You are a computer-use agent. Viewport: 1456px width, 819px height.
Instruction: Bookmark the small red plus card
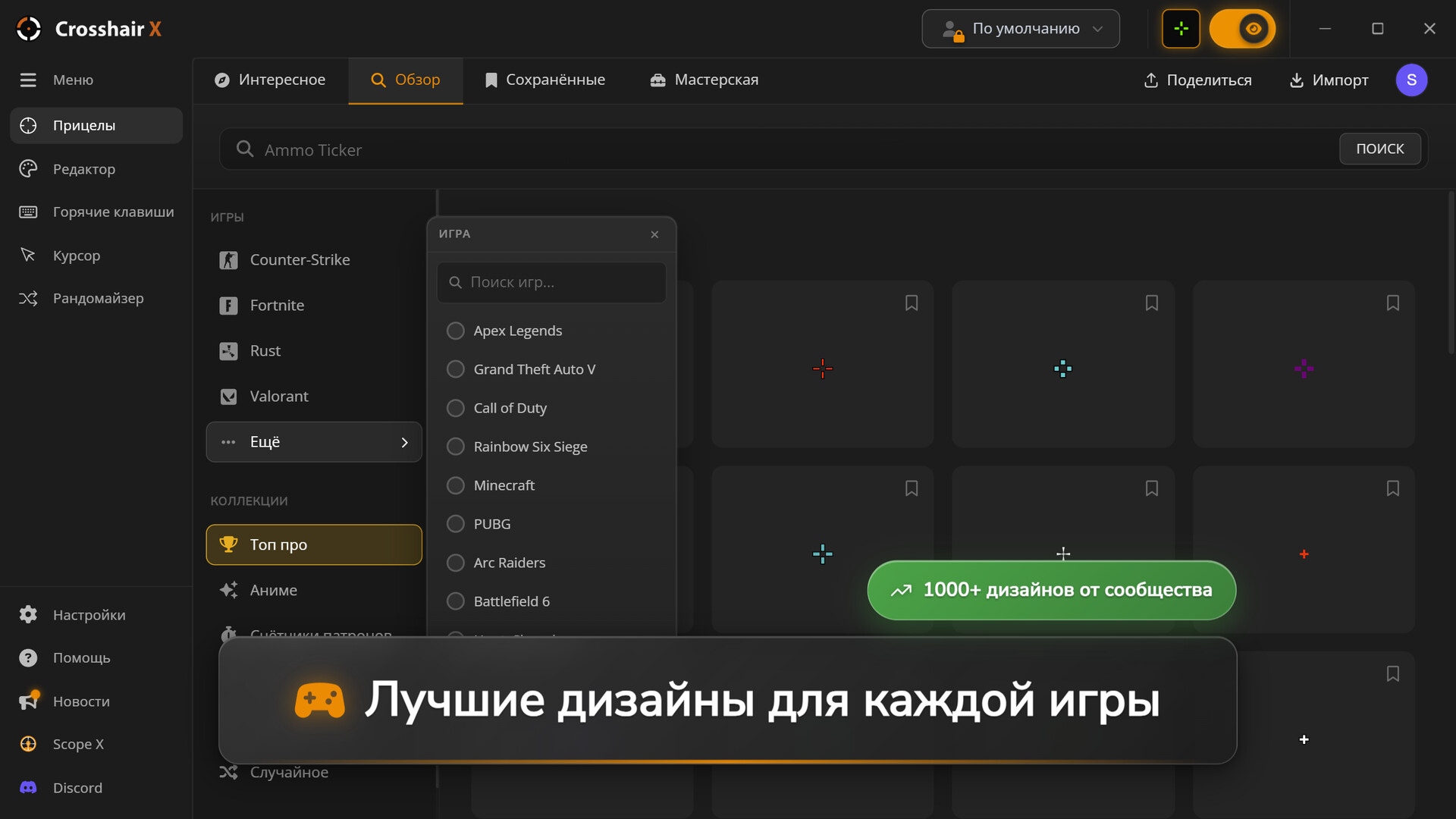tap(1393, 488)
